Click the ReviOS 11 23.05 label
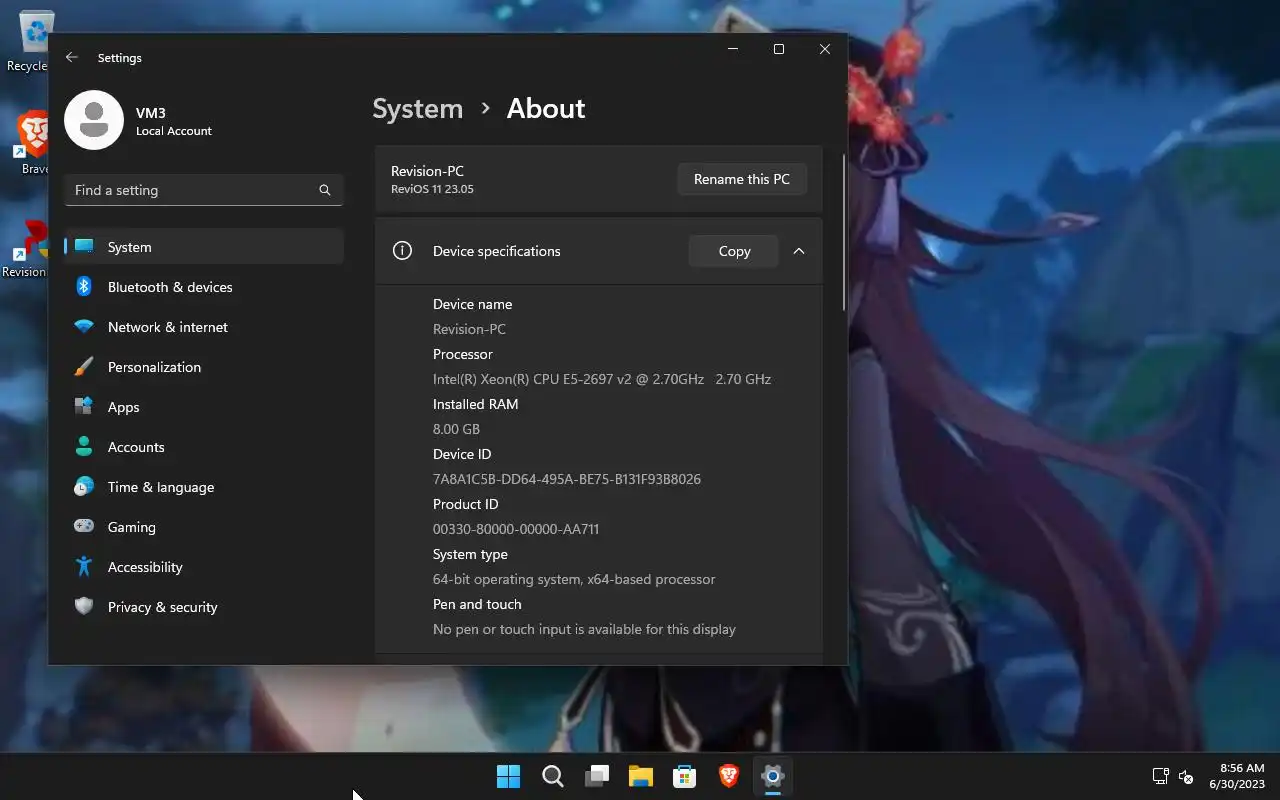Image resolution: width=1280 pixels, height=800 pixels. coord(432,189)
